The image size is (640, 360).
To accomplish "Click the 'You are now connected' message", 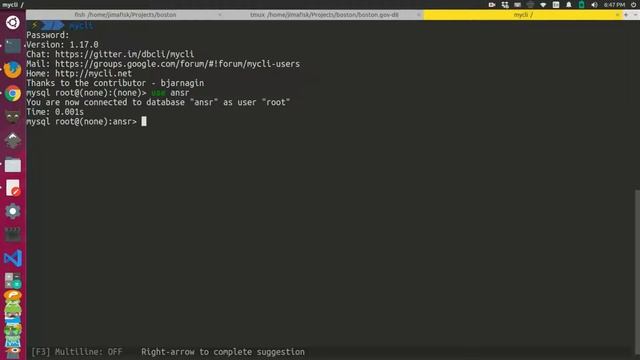I will tap(158, 102).
